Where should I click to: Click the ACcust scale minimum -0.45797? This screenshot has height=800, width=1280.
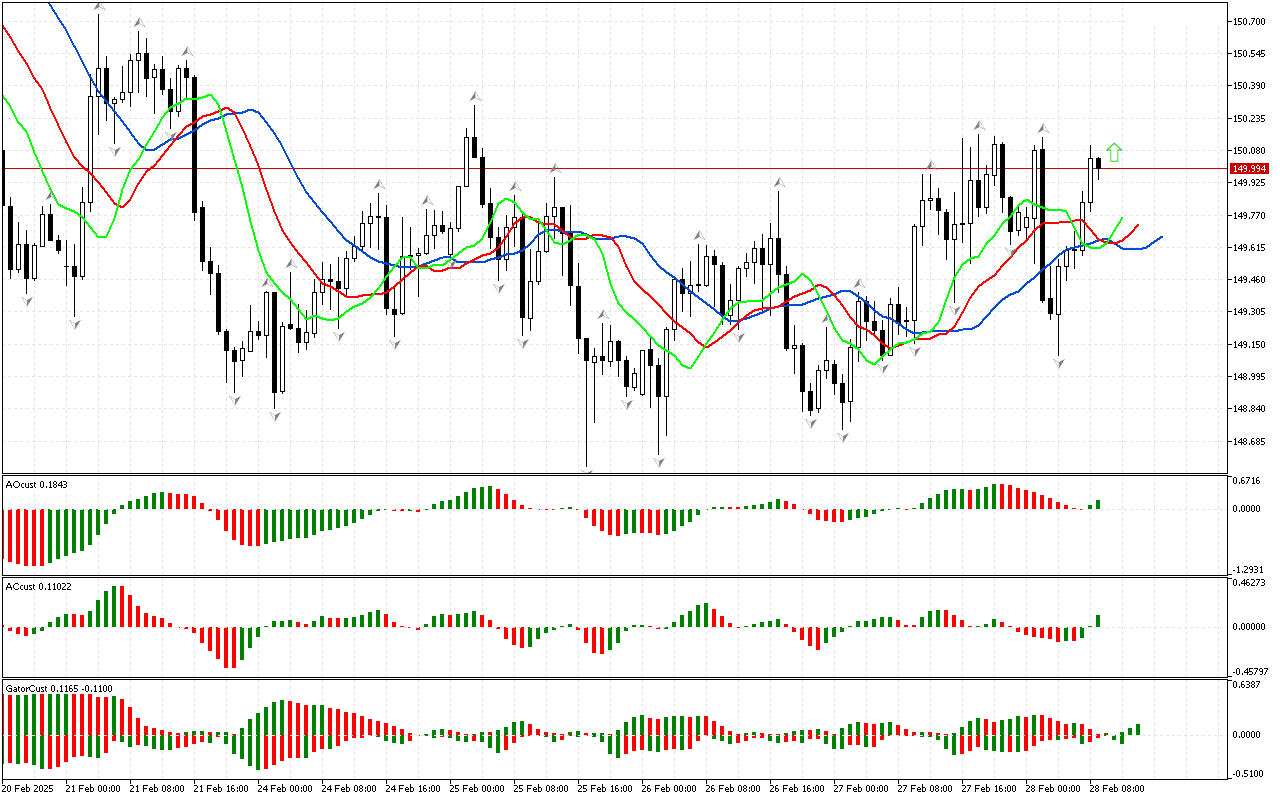(x=1250, y=671)
